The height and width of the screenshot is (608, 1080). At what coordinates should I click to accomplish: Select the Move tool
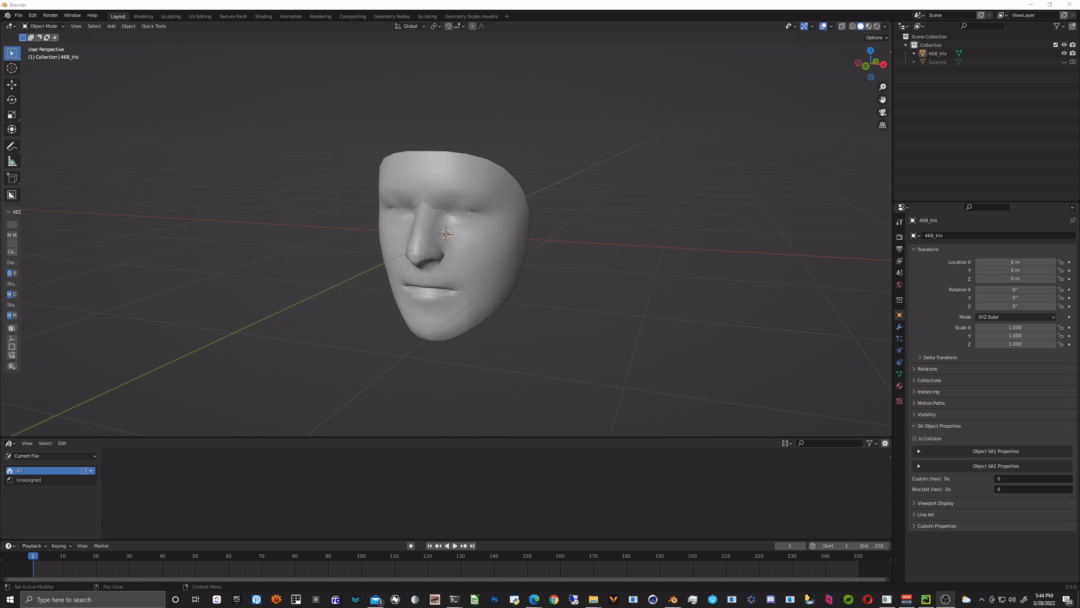click(12, 85)
